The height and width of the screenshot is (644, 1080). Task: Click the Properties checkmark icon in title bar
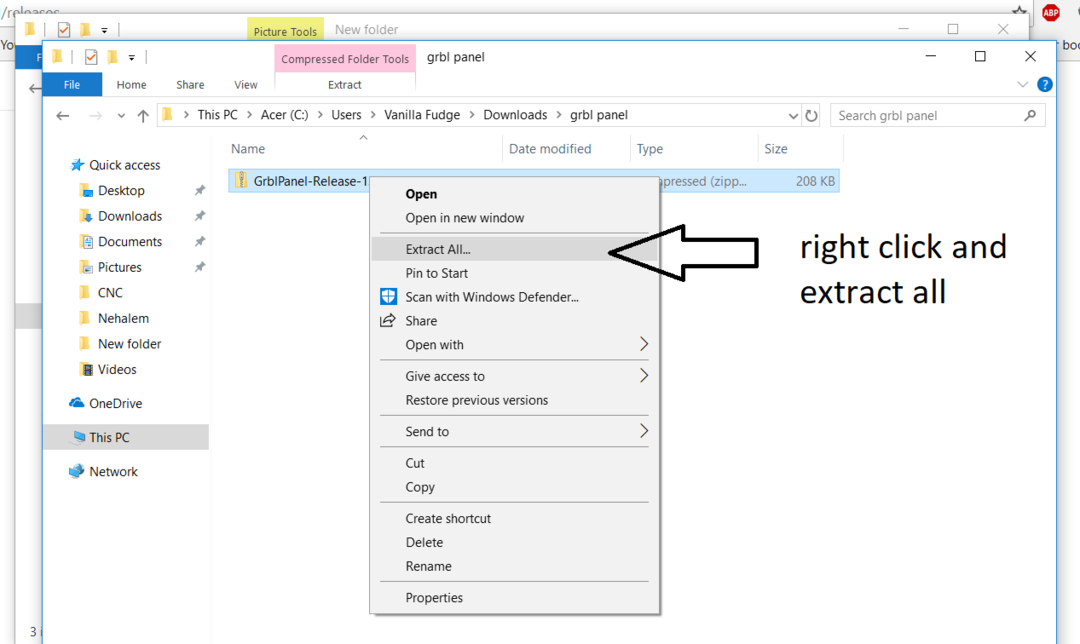91,57
